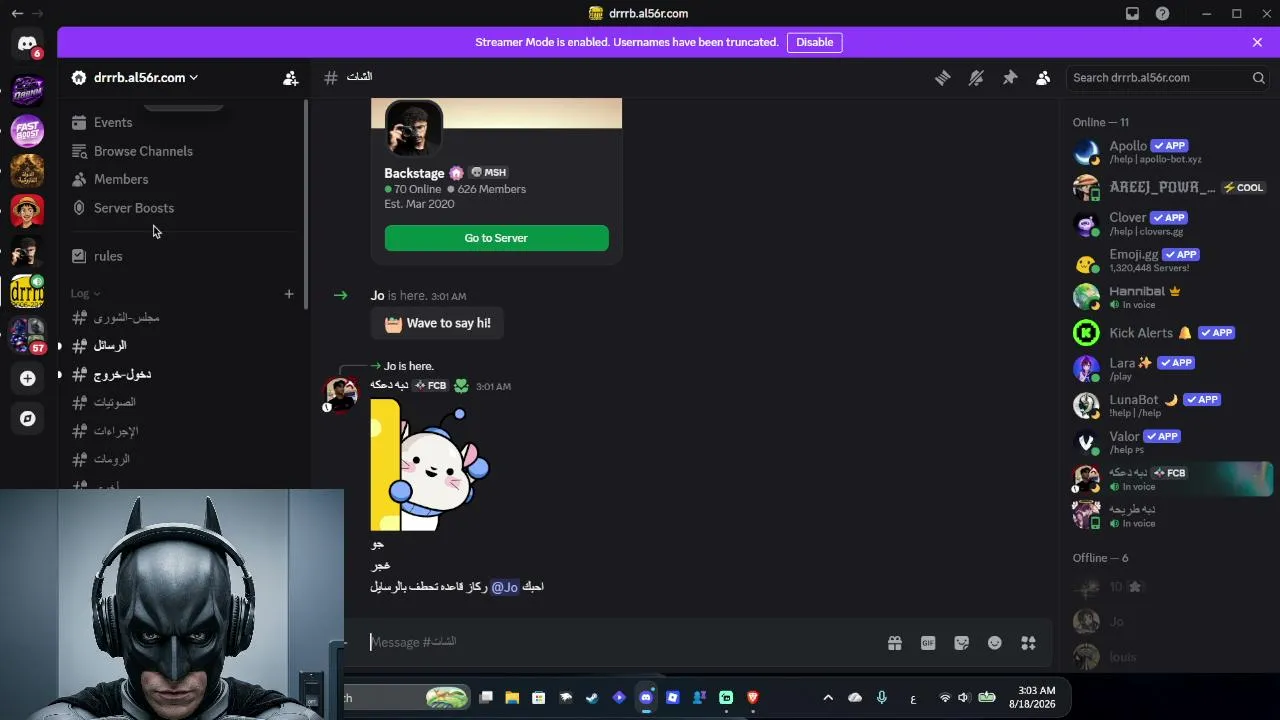1280x720 pixels.
Task: Click the plus icon to create a channel in Log
Action: click(x=289, y=294)
